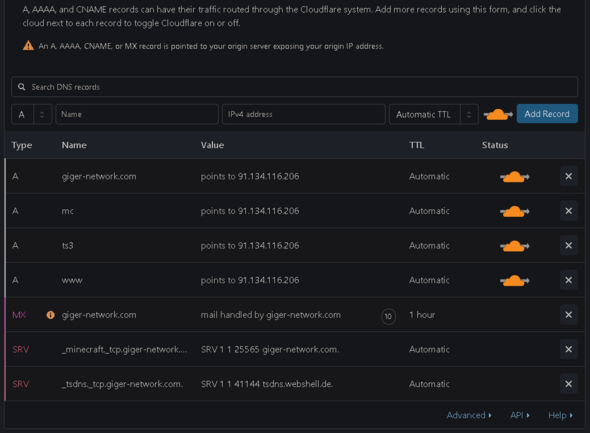
Task: Click the '_tsdns._tcp.giger-network.com.' name
Action: [x=122, y=384]
